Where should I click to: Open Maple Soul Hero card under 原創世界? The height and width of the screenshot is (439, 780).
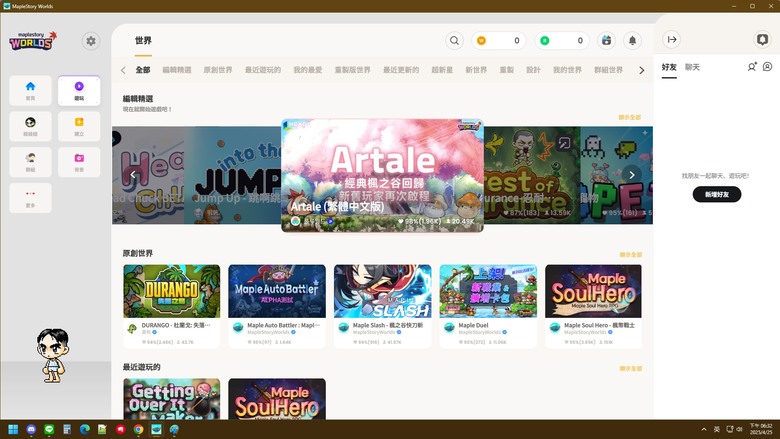click(x=593, y=306)
